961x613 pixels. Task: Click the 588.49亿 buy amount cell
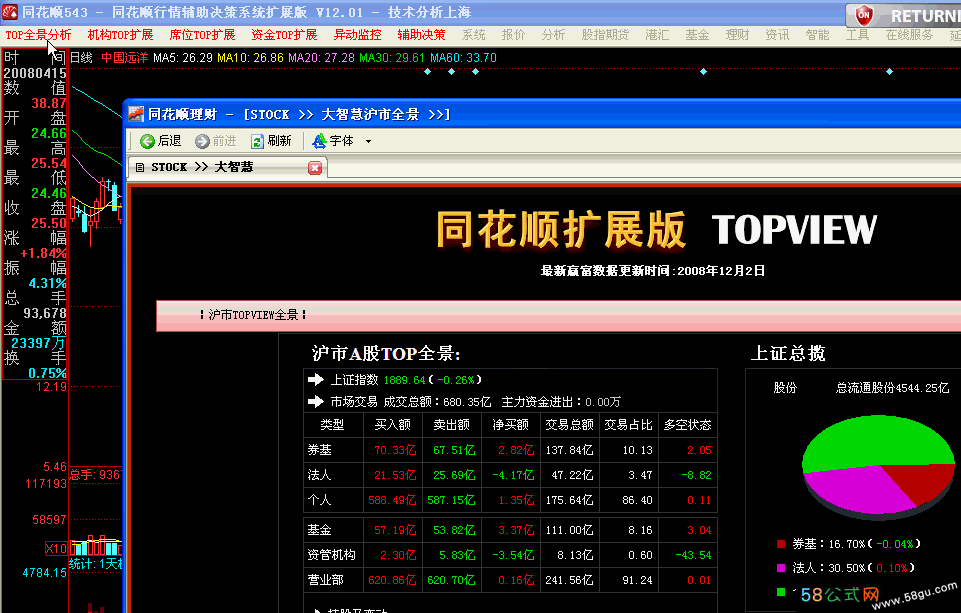coord(392,500)
